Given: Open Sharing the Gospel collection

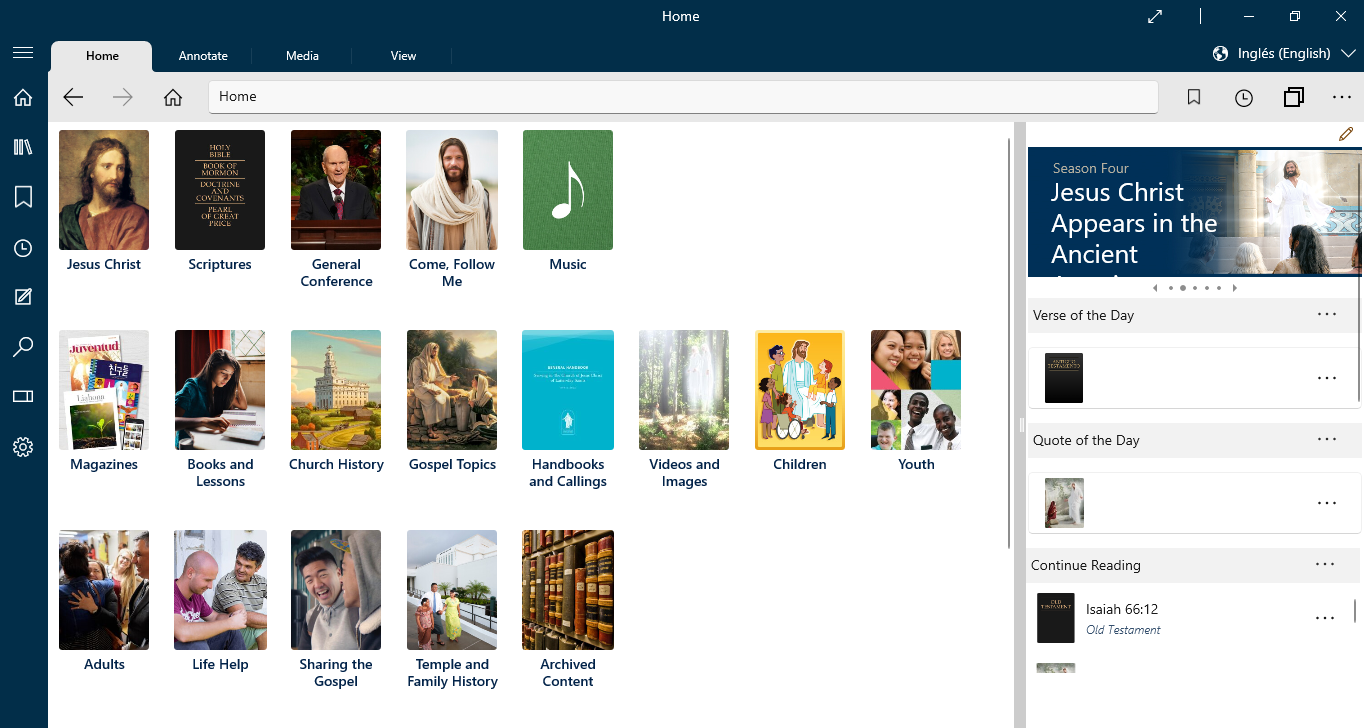Looking at the screenshot, I should click(336, 610).
